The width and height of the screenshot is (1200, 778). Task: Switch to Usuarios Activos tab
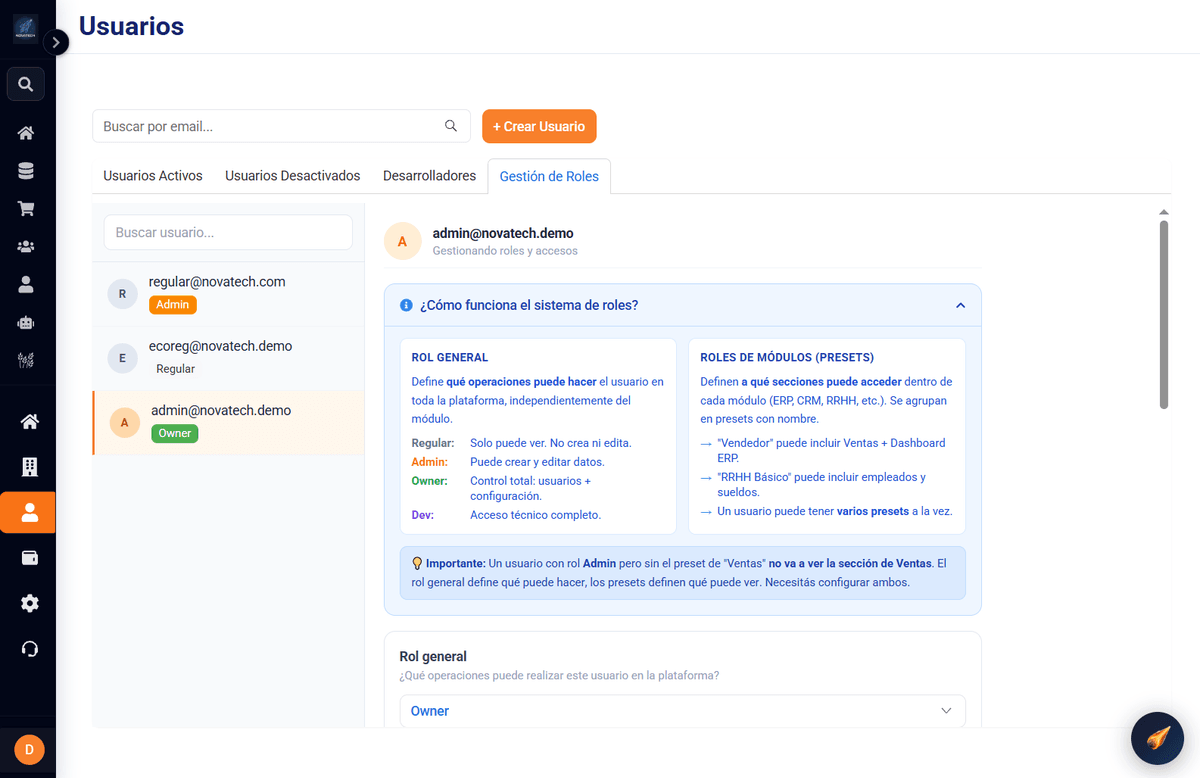pyautogui.click(x=153, y=176)
